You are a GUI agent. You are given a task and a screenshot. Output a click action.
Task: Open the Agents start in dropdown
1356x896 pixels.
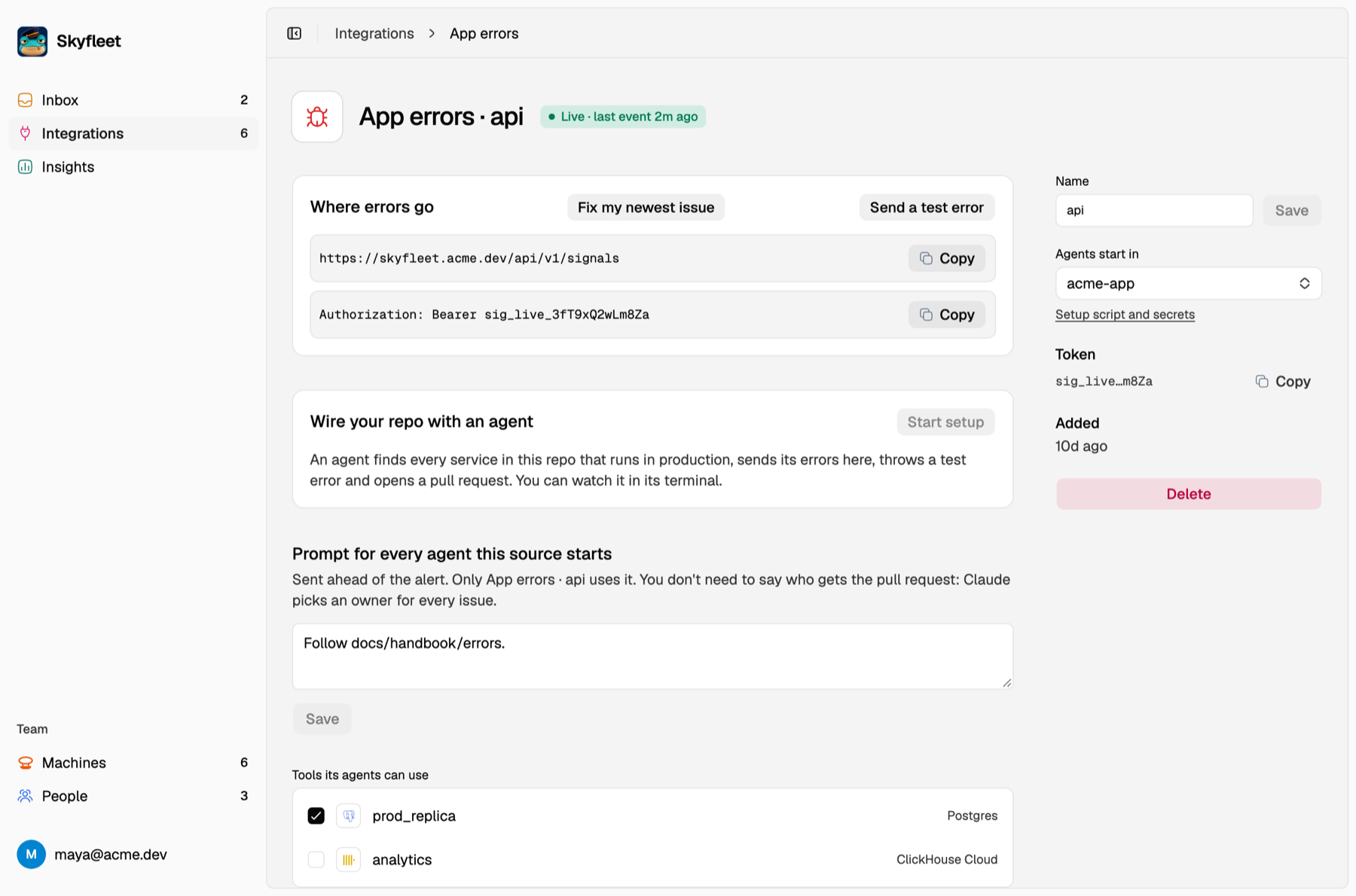(x=1188, y=284)
